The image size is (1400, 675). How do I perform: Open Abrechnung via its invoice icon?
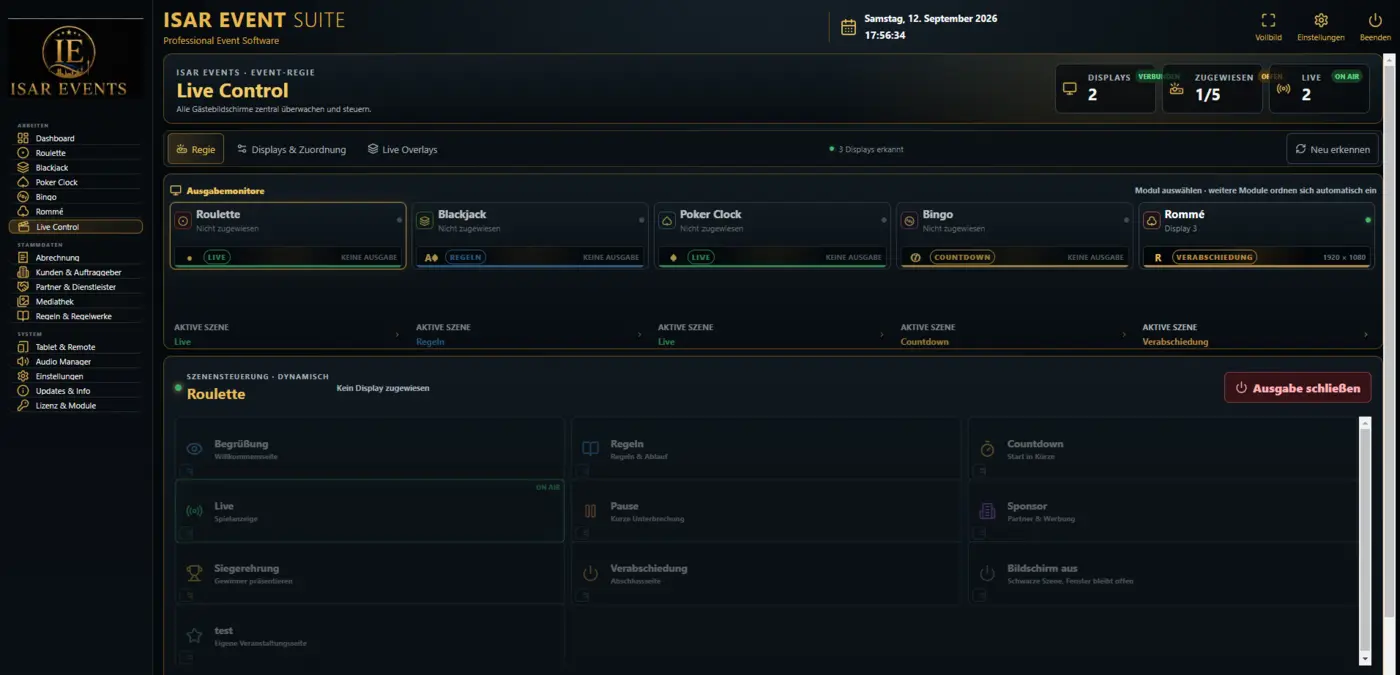pyautogui.click(x=23, y=257)
